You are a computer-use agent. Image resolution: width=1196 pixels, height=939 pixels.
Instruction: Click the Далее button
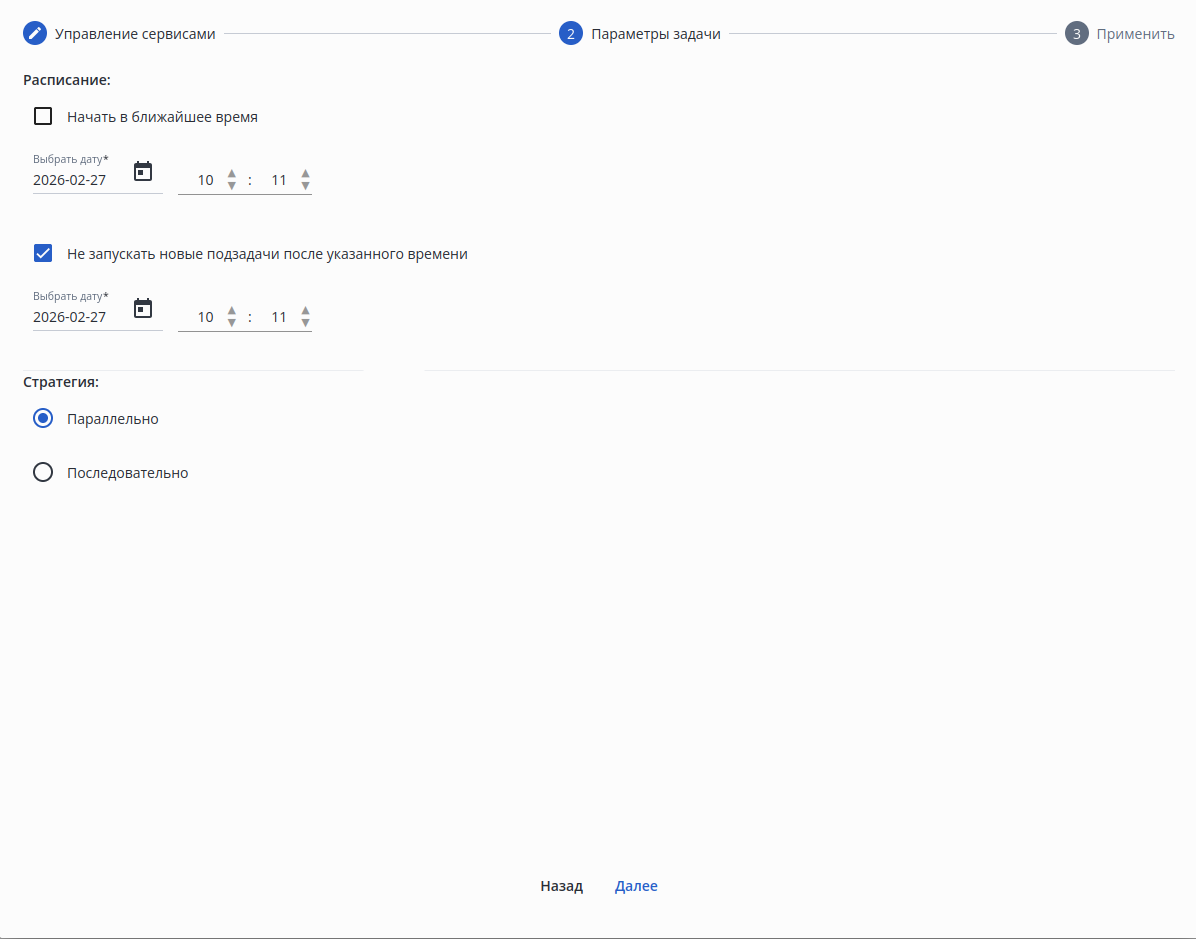point(636,886)
